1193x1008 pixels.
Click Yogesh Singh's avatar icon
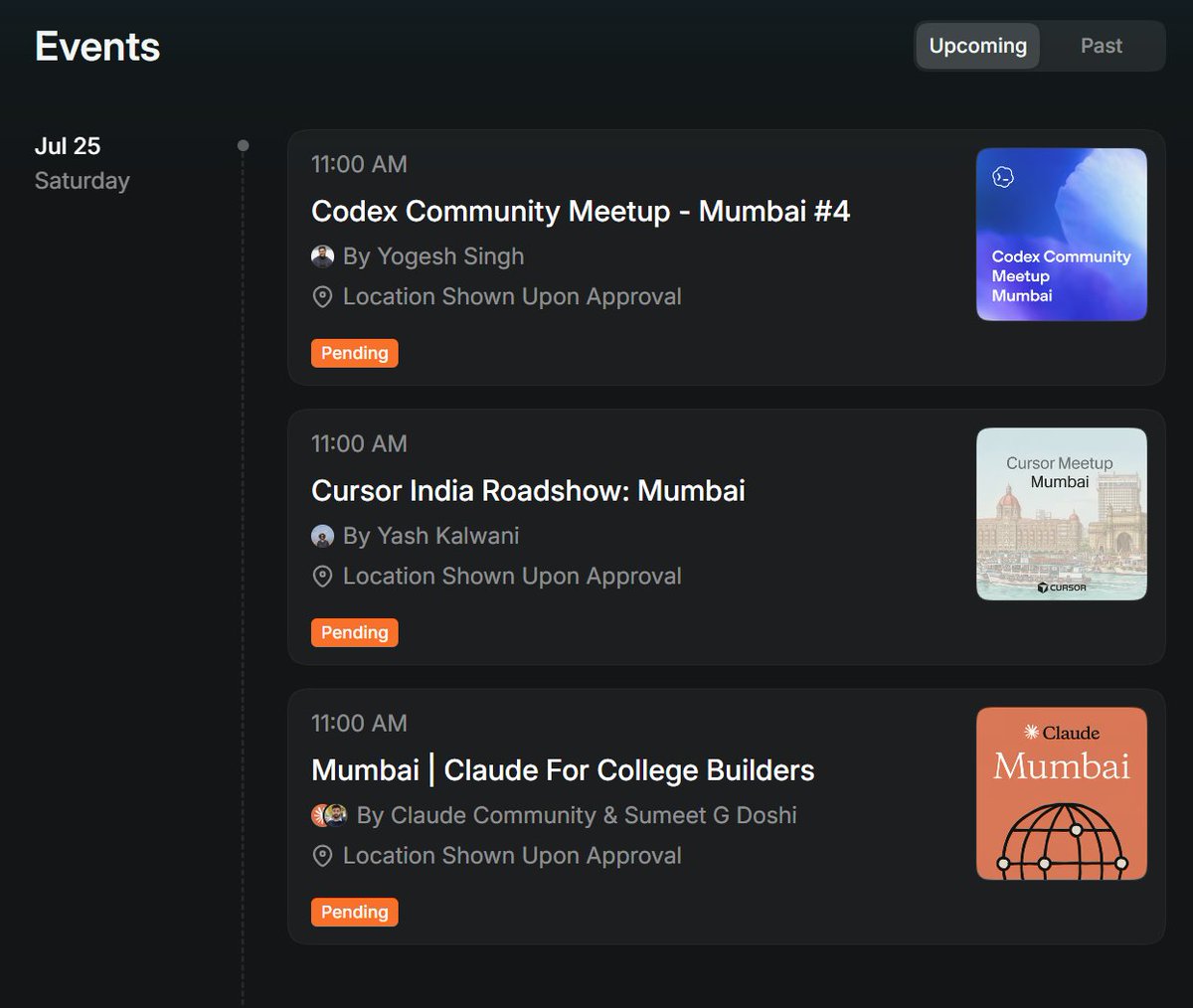coord(322,256)
